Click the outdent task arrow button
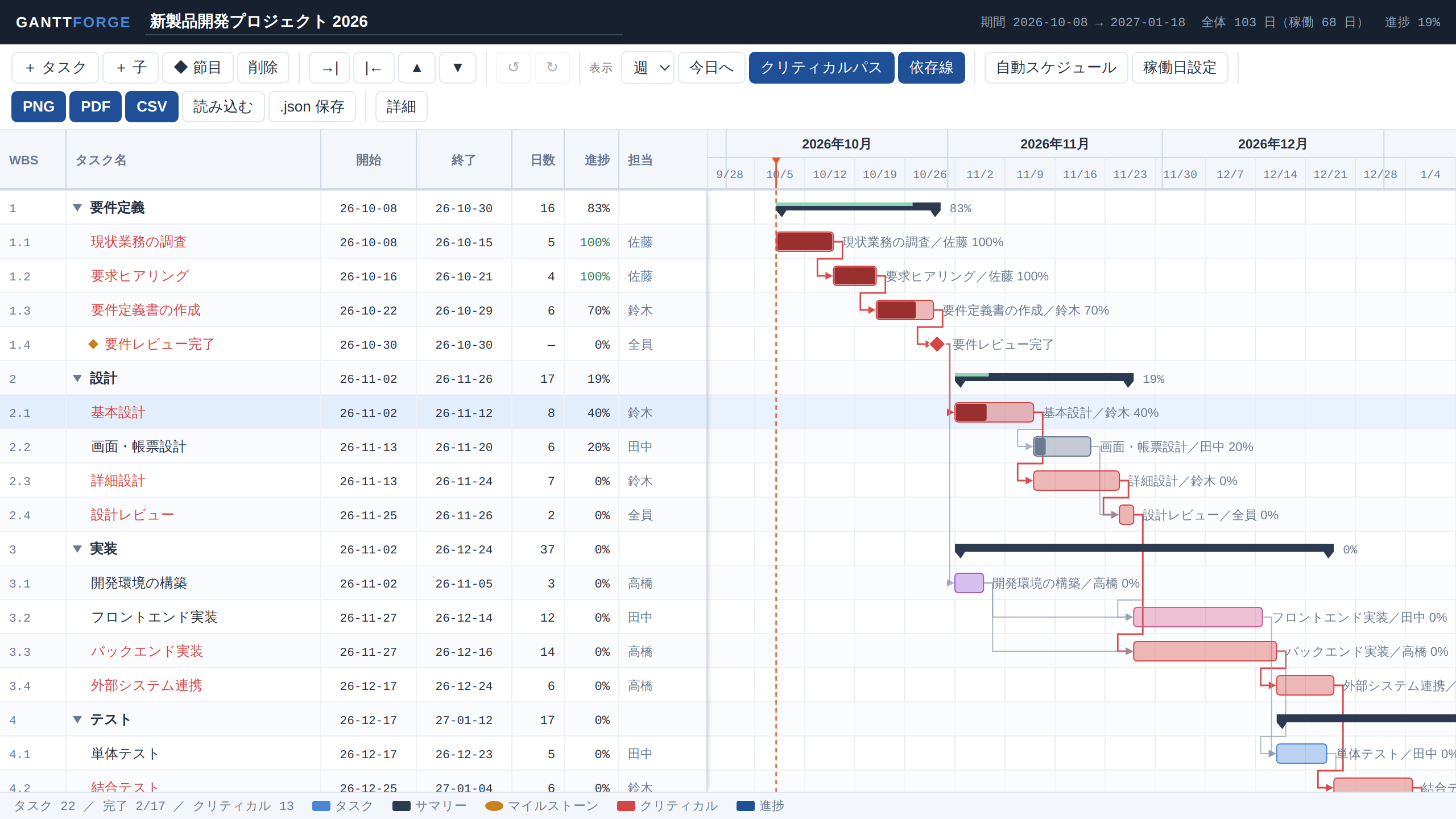 pos(374,68)
